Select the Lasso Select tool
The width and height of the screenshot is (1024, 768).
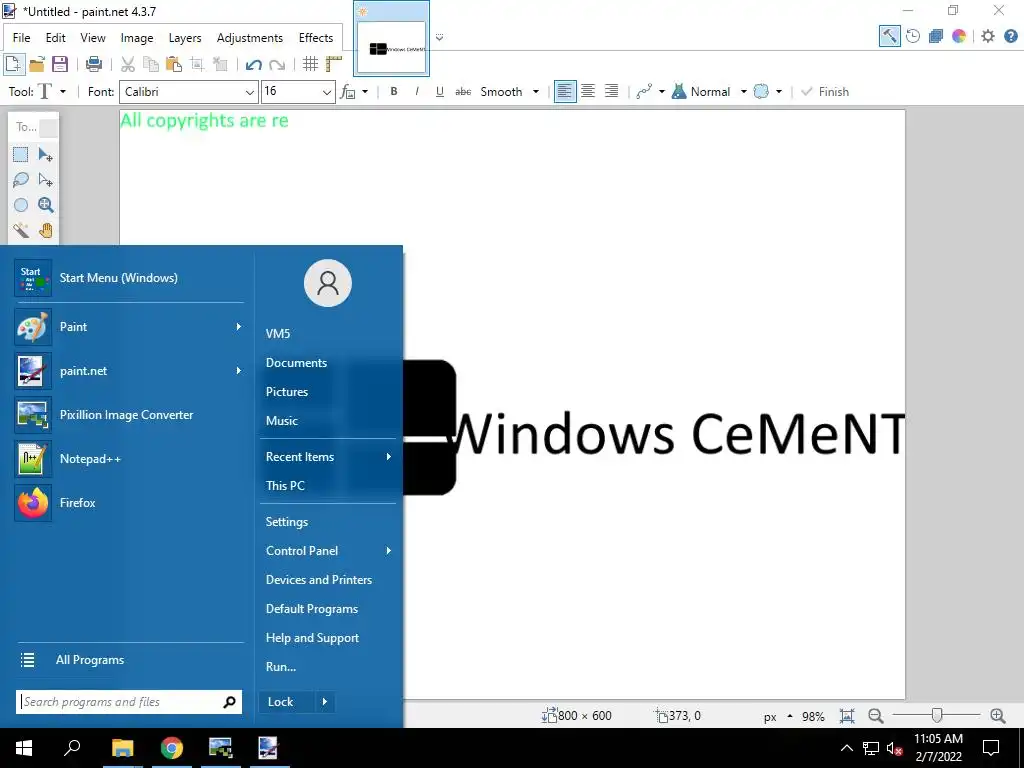tap(21, 180)
